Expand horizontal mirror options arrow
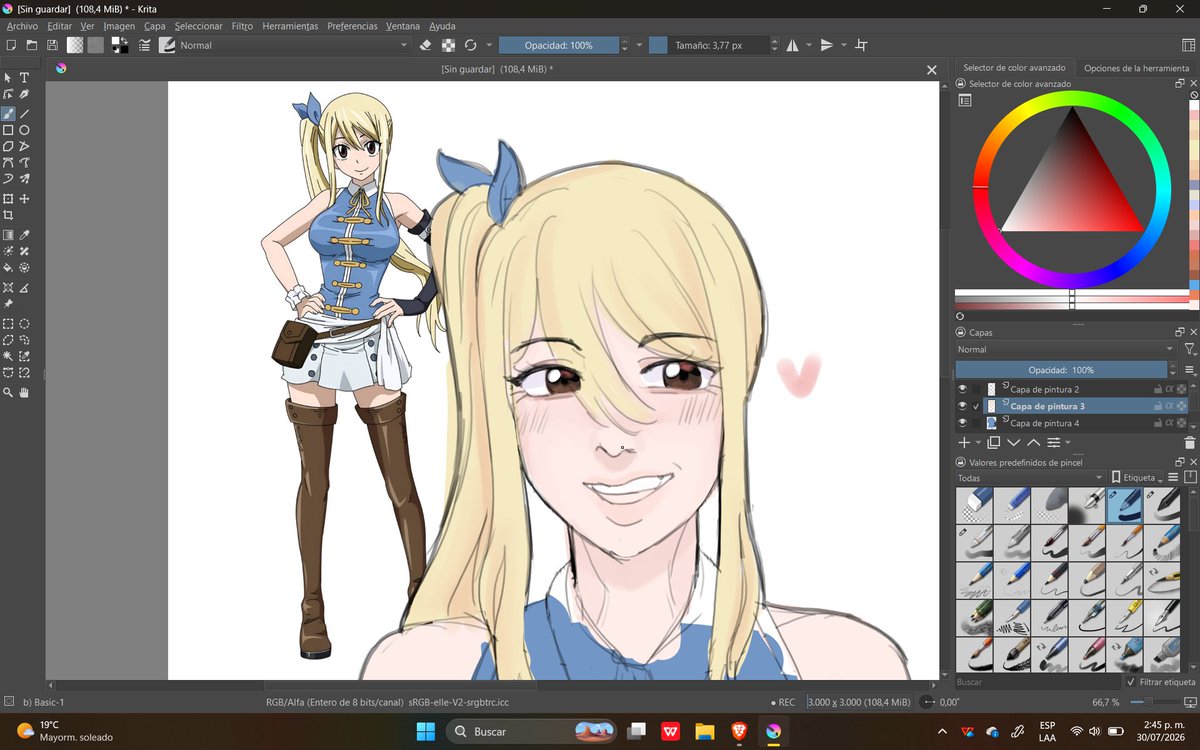 pos(808,45)
